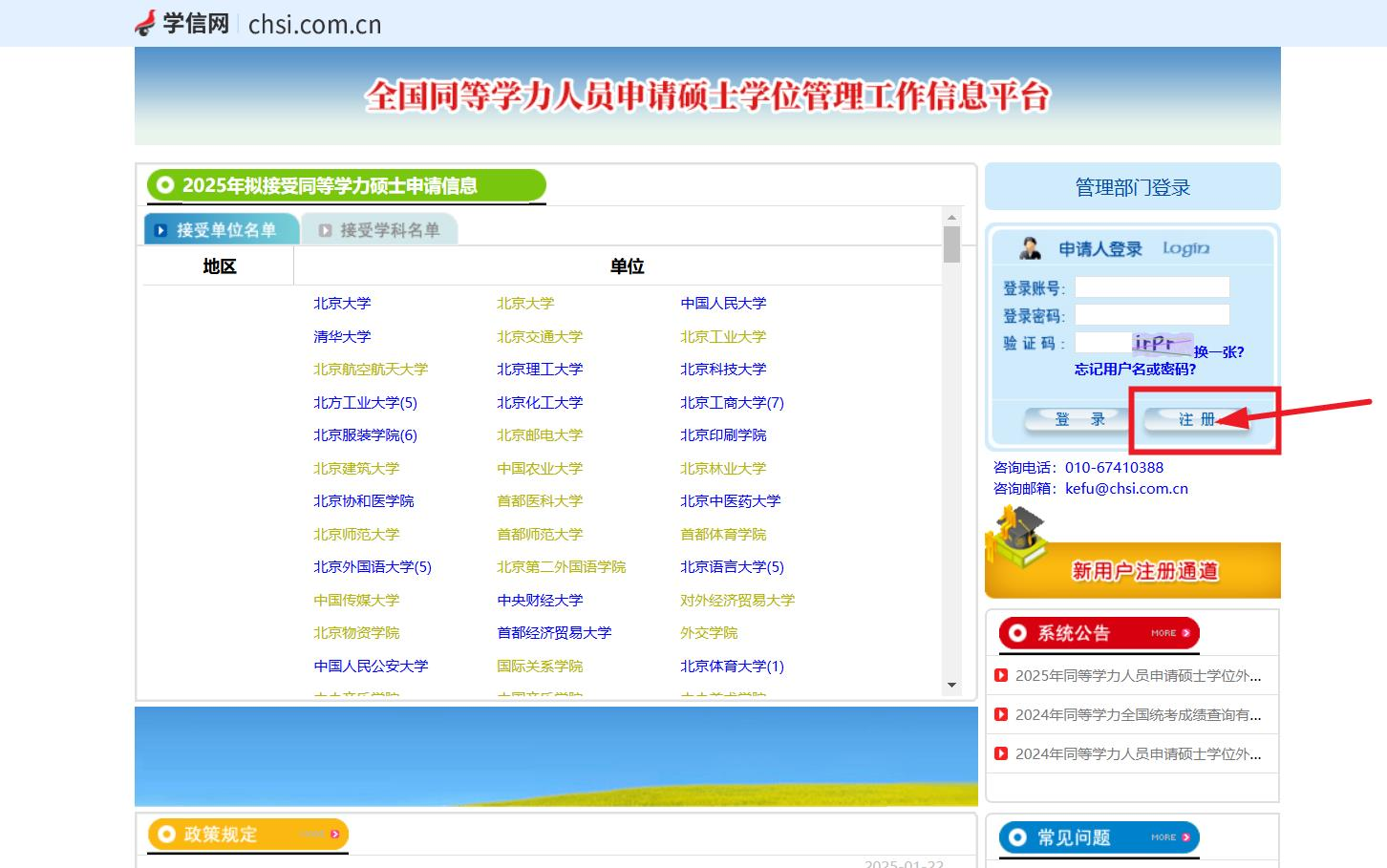Click the kefu@chsi.com.cn email link

(1127, 488)
